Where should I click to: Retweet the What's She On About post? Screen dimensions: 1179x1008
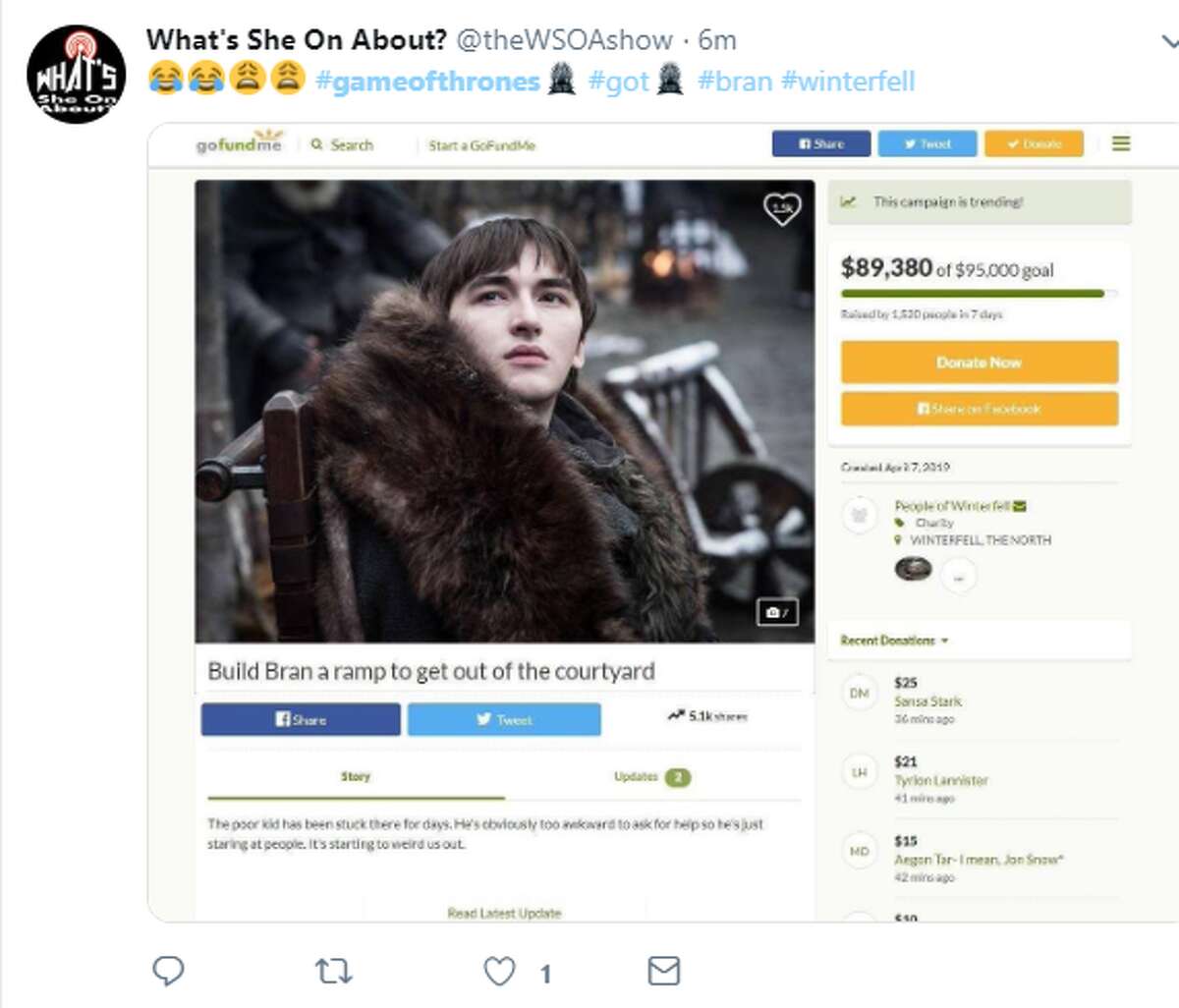coord(333,972)
